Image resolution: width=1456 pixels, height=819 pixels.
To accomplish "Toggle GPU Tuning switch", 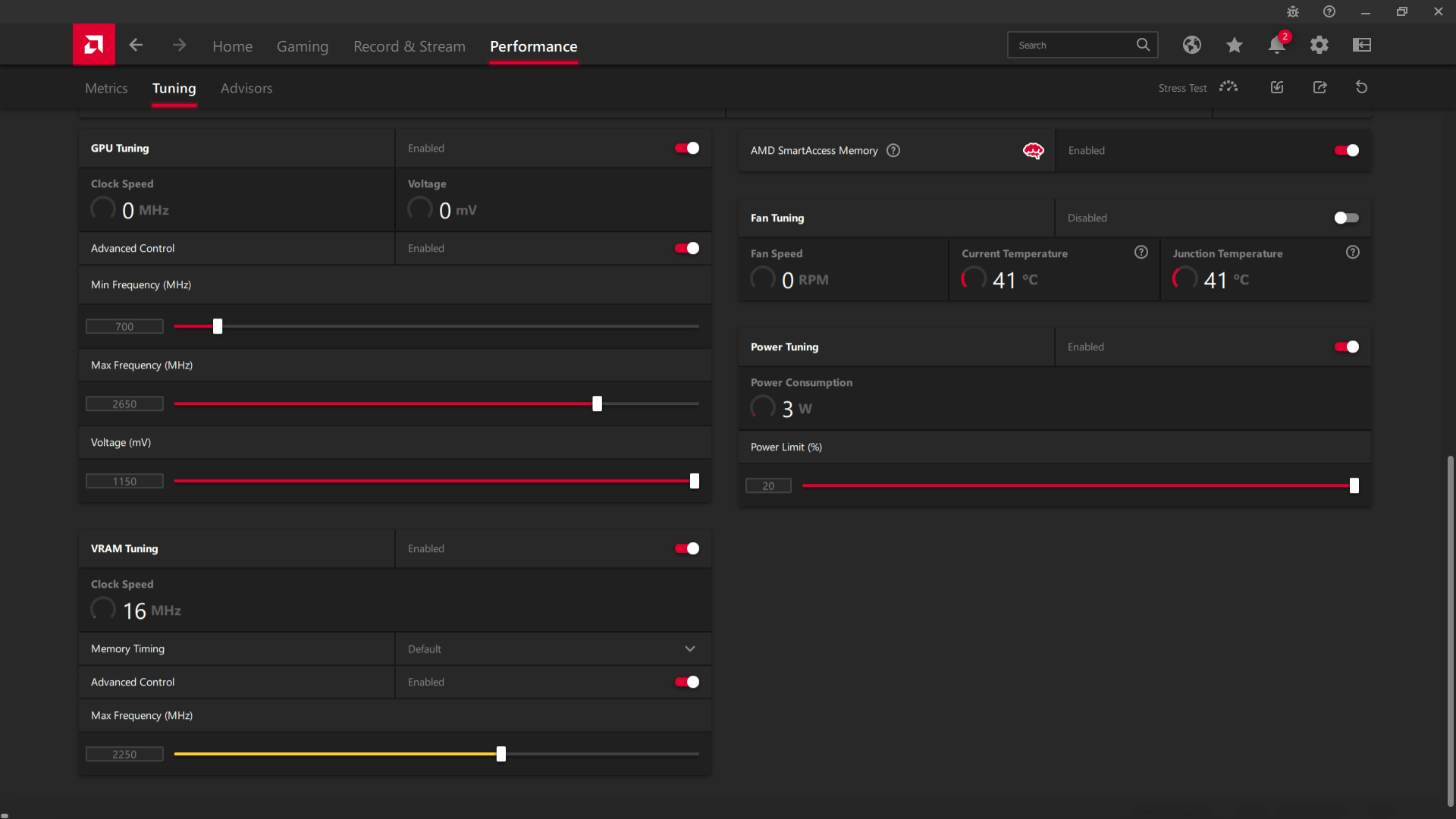I will (687, 148).
